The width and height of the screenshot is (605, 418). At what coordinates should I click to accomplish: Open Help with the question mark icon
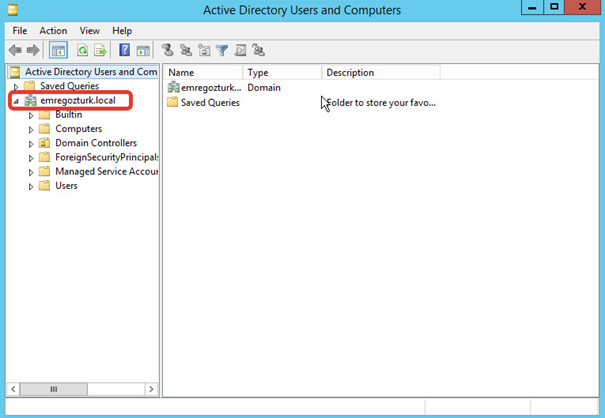click(x=124, y=50)
